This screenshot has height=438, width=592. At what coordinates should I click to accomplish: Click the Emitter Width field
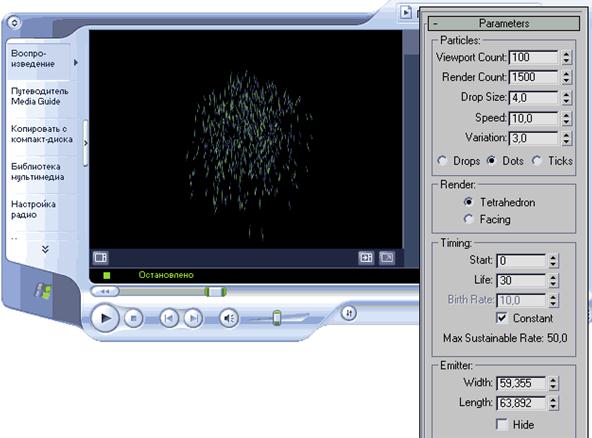(521, 383)
